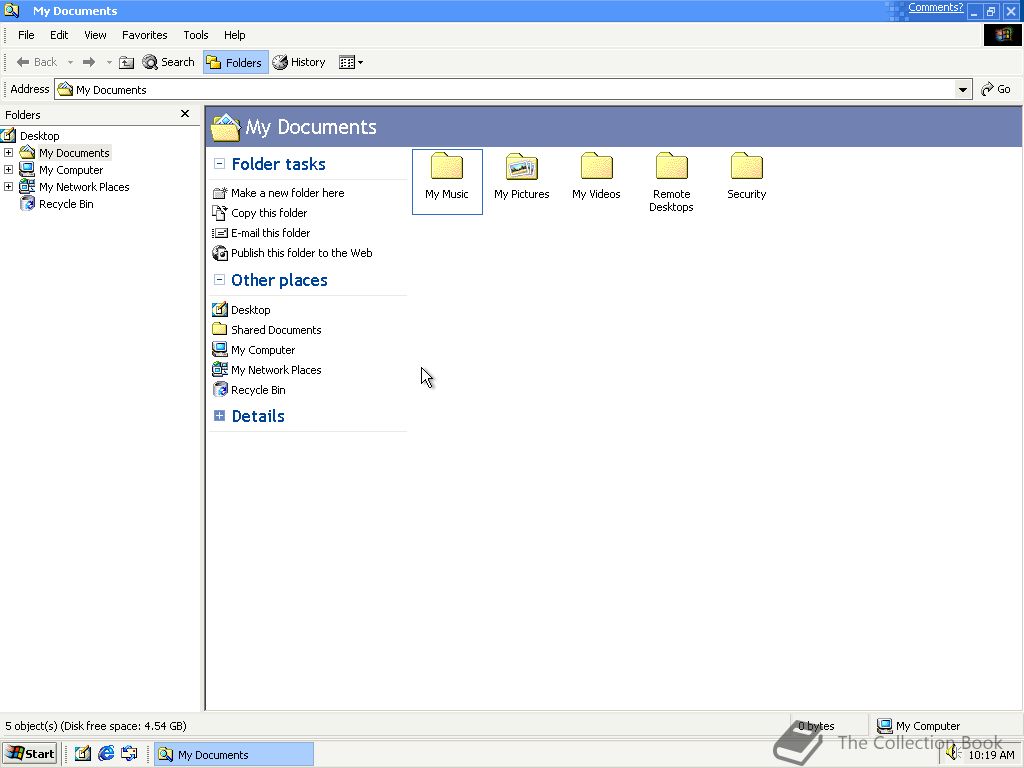
Task: Select Recycle Bin in the folder tree
Action: pos(65,204)
